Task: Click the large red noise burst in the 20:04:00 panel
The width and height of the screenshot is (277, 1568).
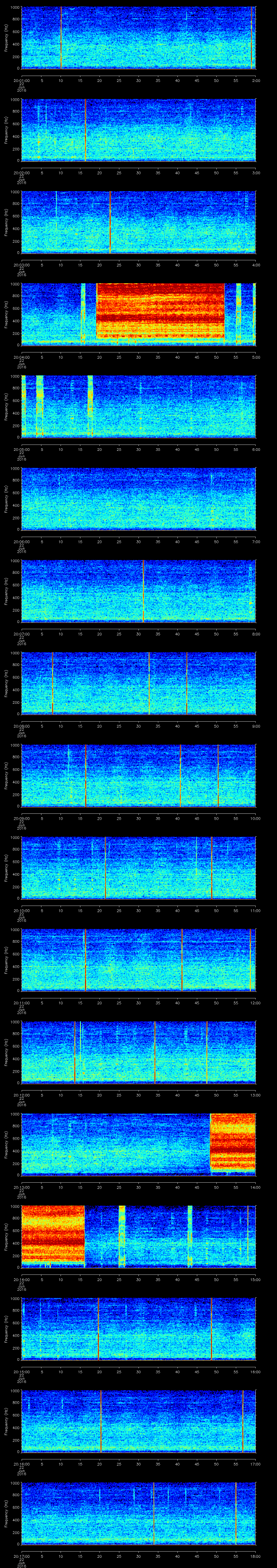Action: point(161,311)
